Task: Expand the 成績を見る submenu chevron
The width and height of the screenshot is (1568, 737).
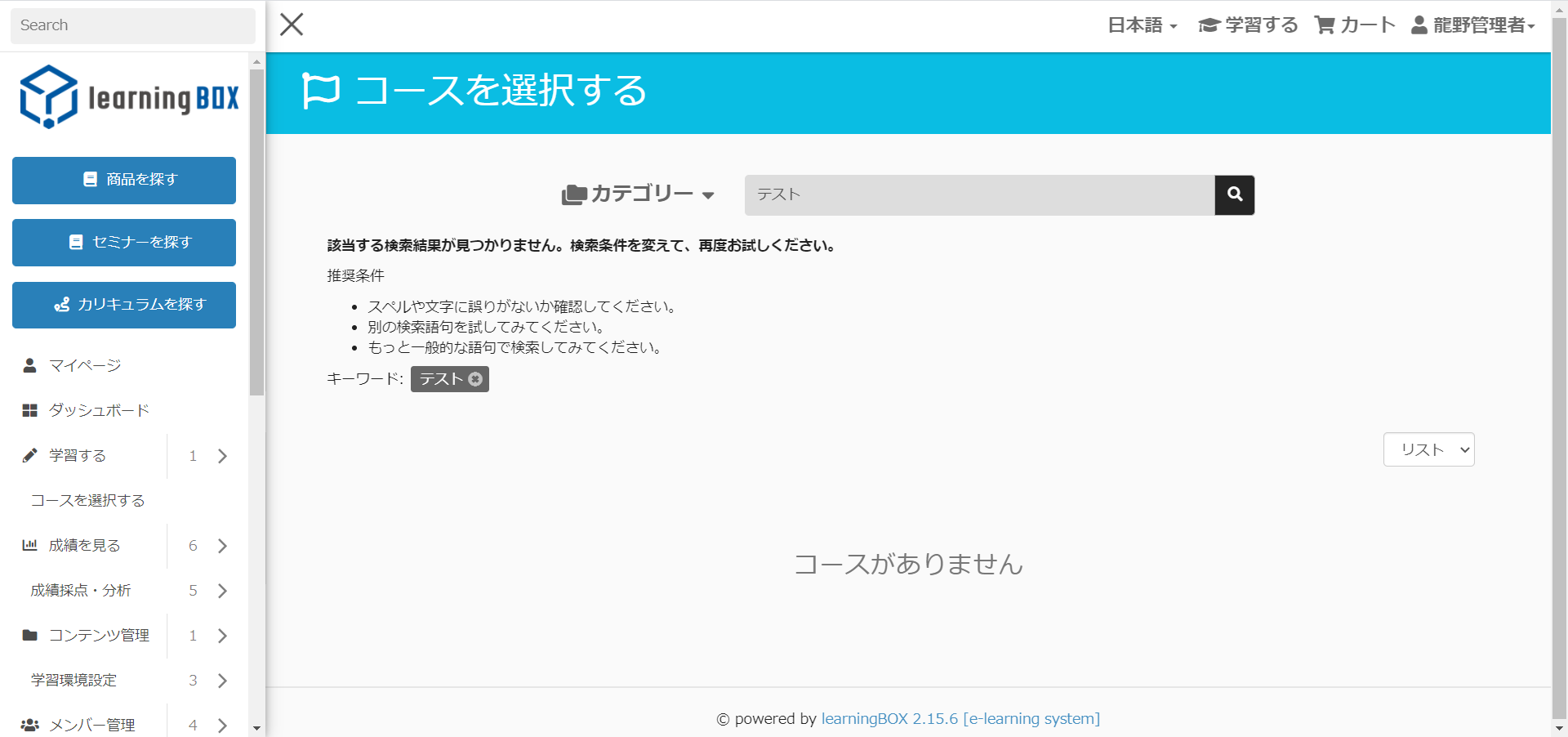Action: [x=222, y=546]
